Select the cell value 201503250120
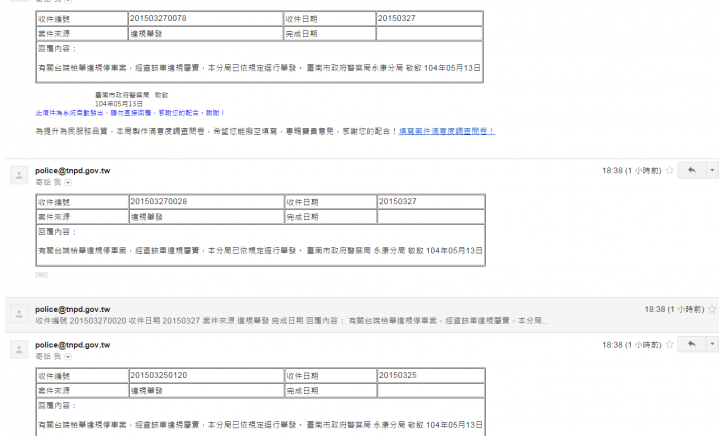 pyautogui.click(x=158, y=375)
